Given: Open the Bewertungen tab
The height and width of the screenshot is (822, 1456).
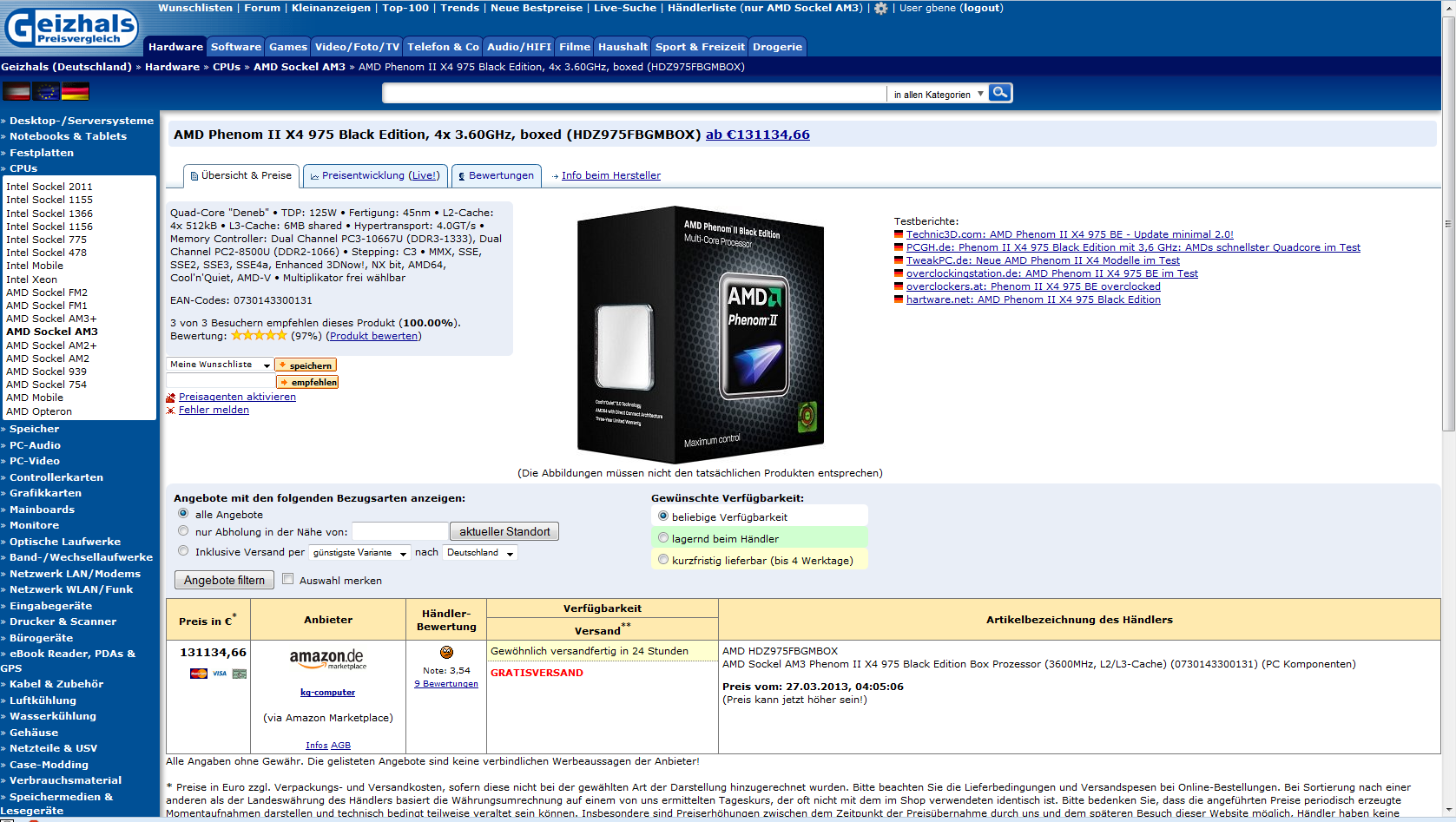Looking at the screenshot, I should click(497, 175).
